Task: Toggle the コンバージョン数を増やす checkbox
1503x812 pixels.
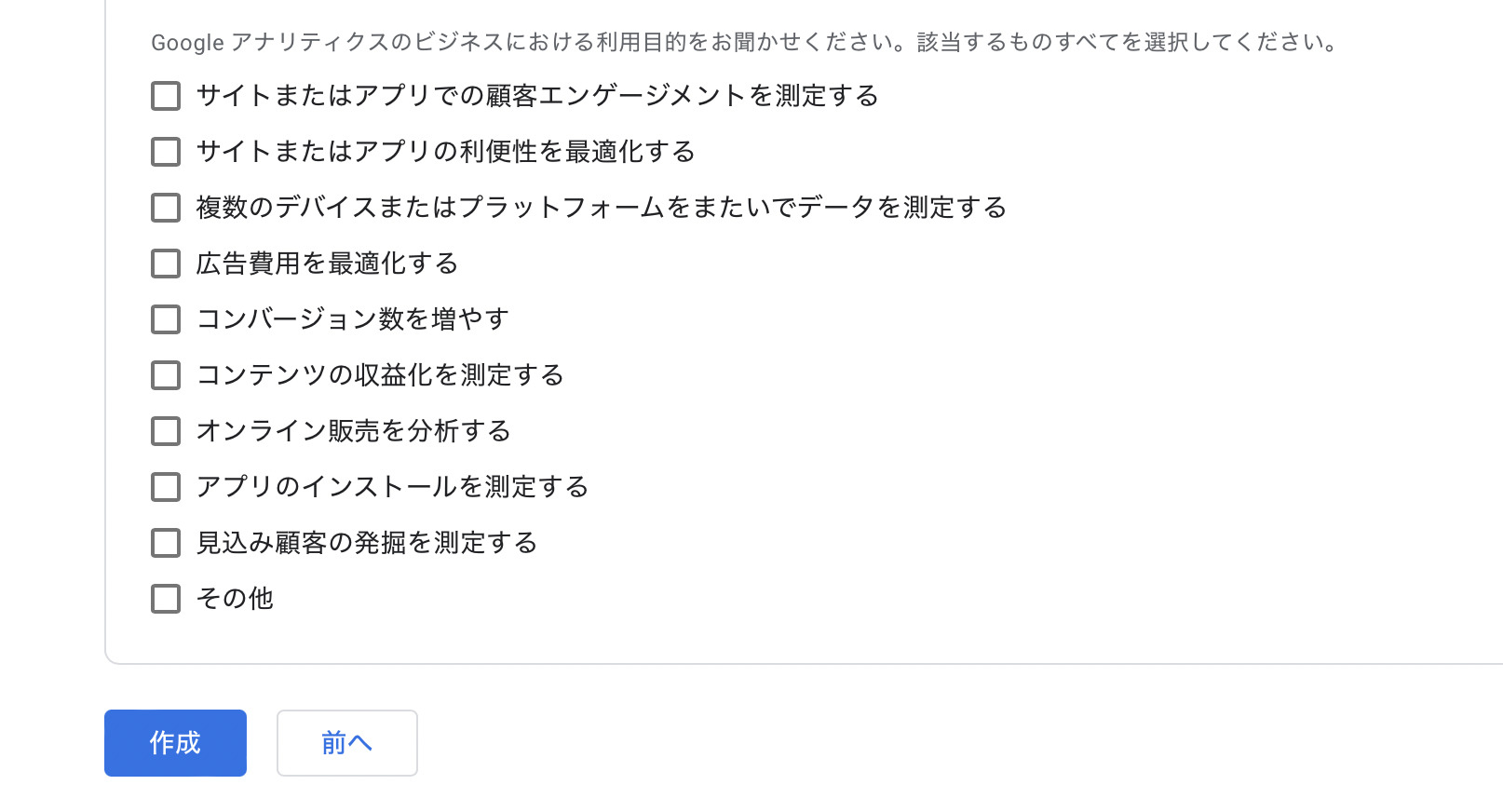Action: tap(166, 319)
